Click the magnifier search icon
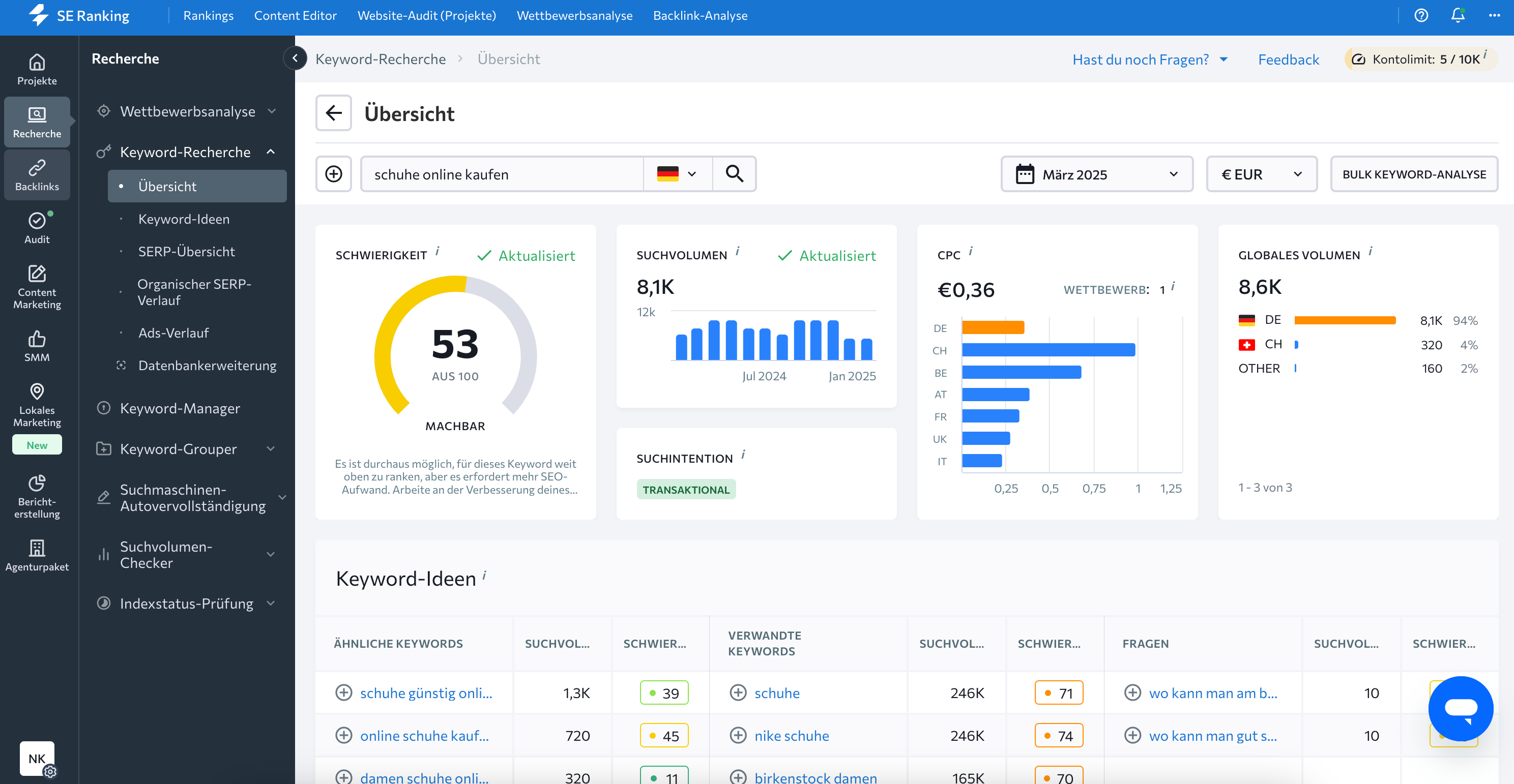Viewport: 1514px width, 784px height. [x=734, y=174]
